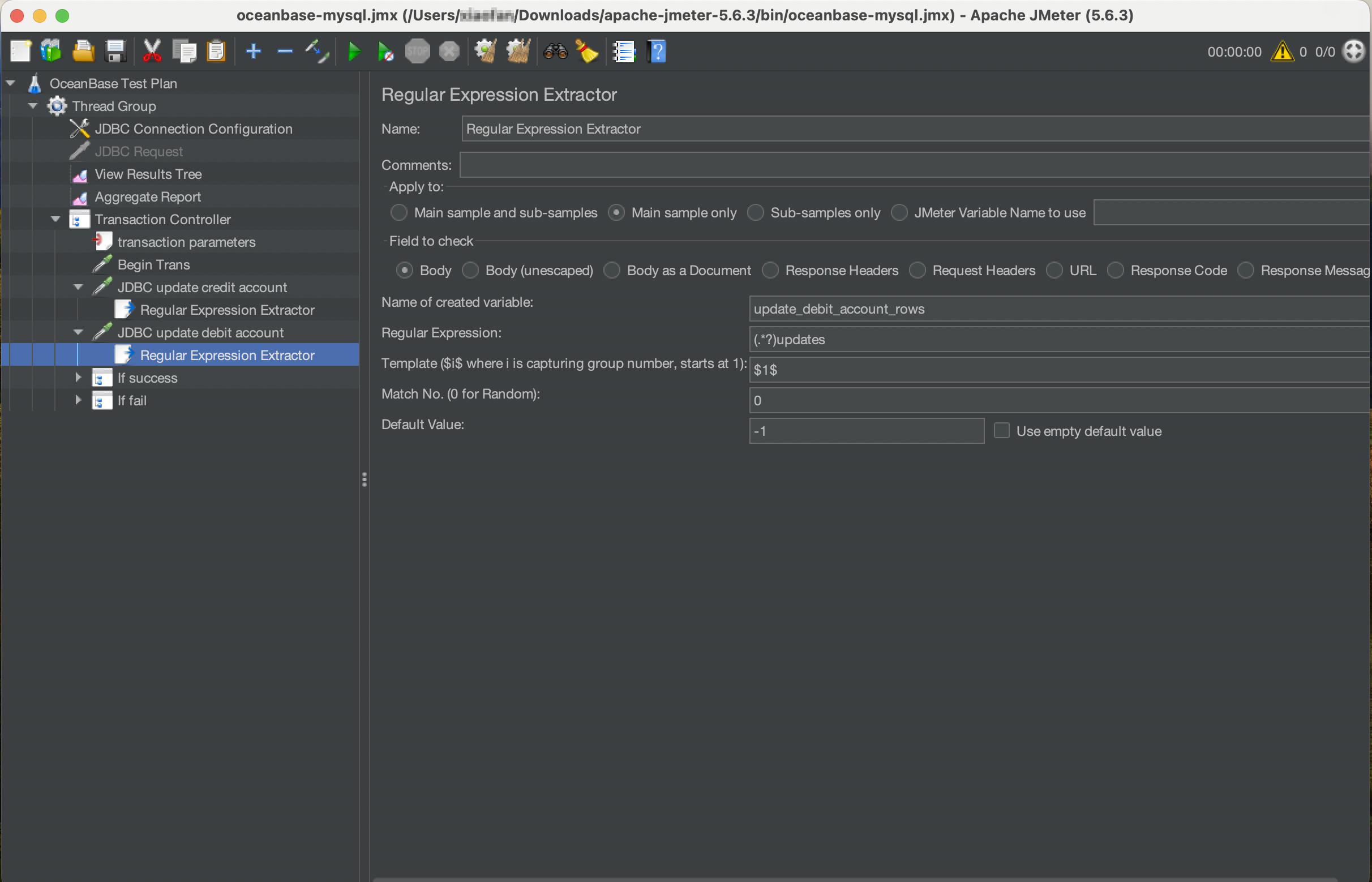The image size is (1372, 882).
Task: Create a new test plan
Action: click(20, 51)
